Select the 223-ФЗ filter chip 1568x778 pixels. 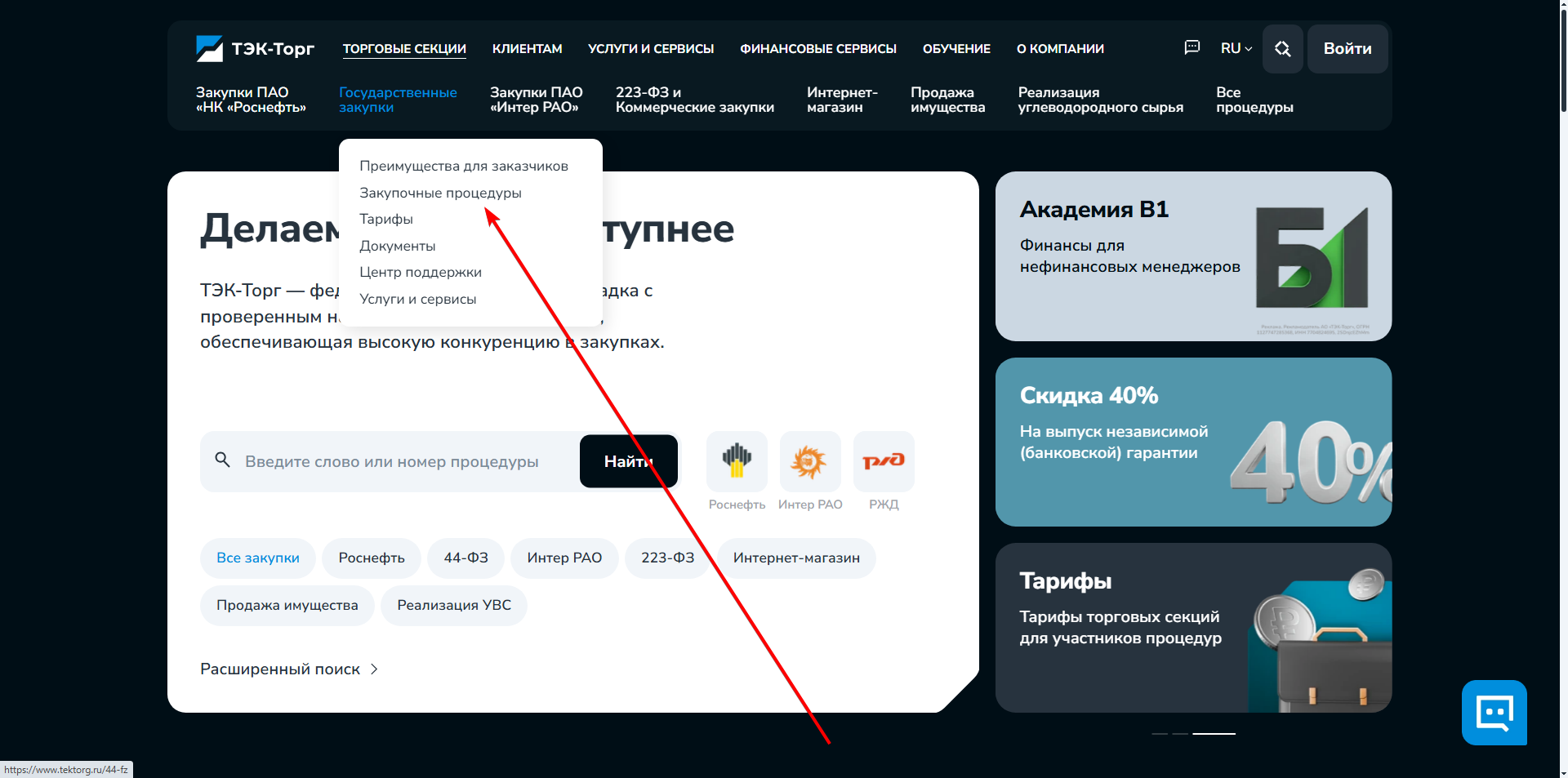pyautogui.click(x=668, y=558)
